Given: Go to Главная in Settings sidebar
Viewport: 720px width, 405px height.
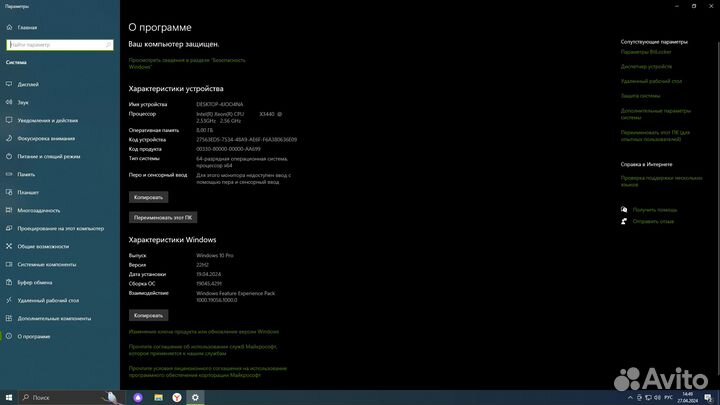Looking at the screenshot, I should (x=22, y=28).
